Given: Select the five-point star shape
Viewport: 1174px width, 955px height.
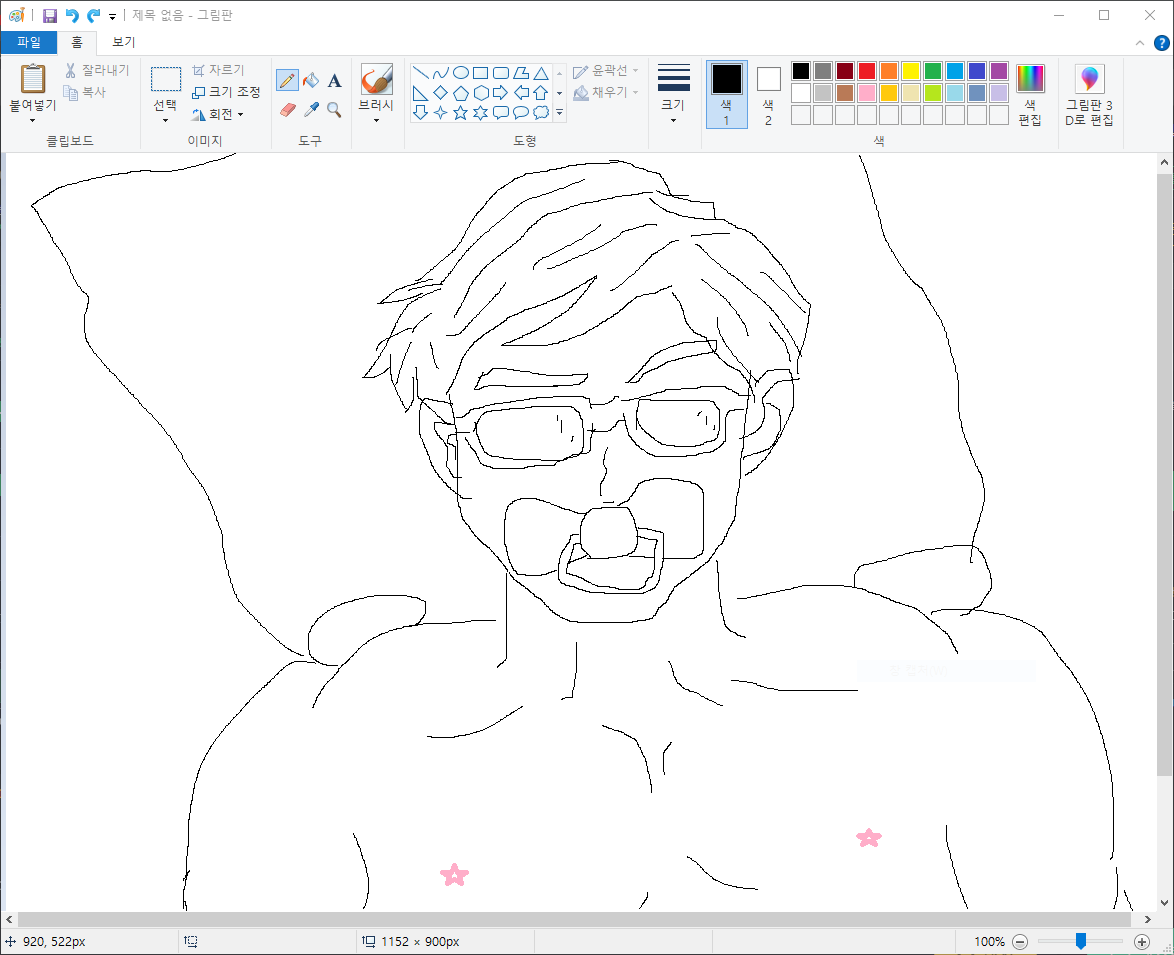Looking at the screenshot, I should click(x=460, y=113).
